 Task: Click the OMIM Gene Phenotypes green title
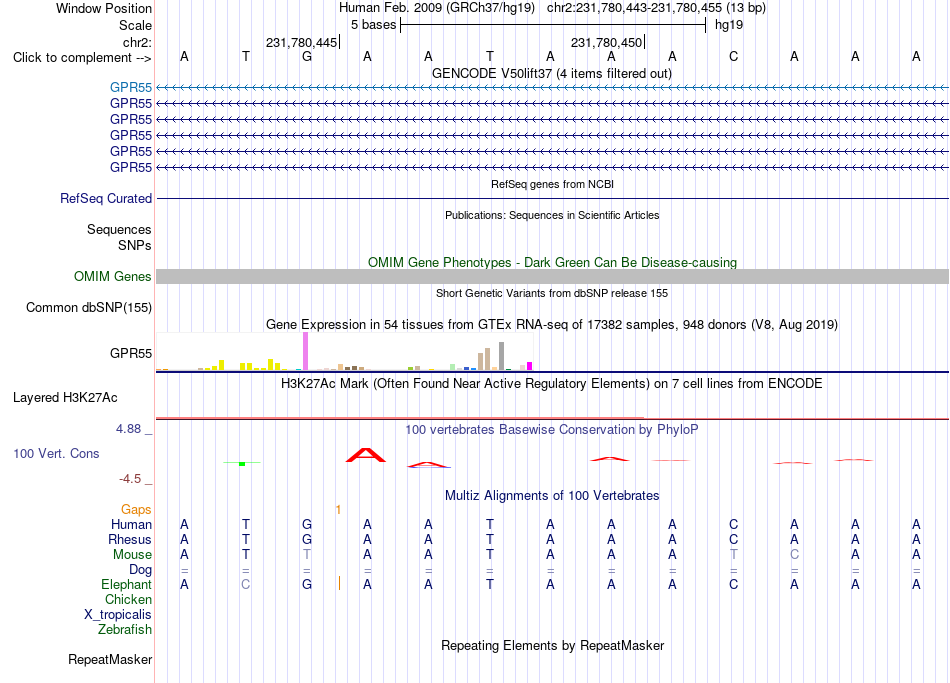(552, 262)
